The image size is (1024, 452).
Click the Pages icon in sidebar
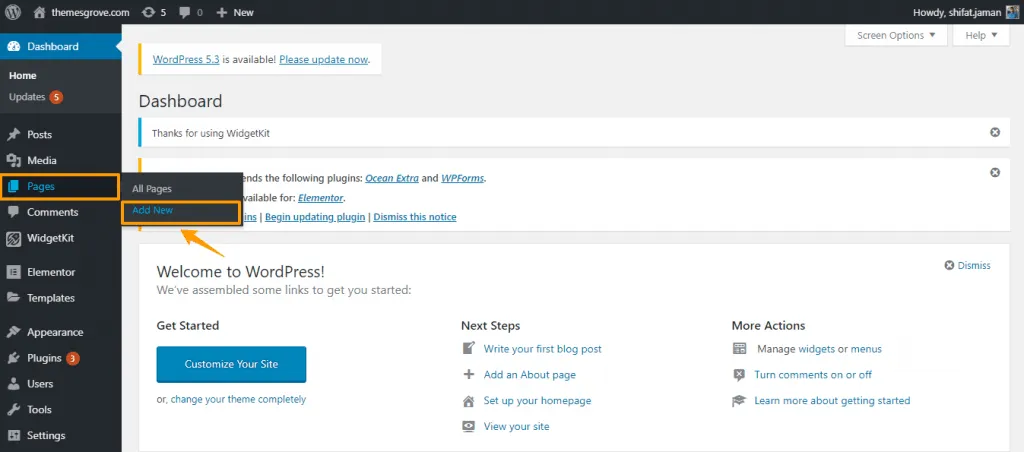14,187
